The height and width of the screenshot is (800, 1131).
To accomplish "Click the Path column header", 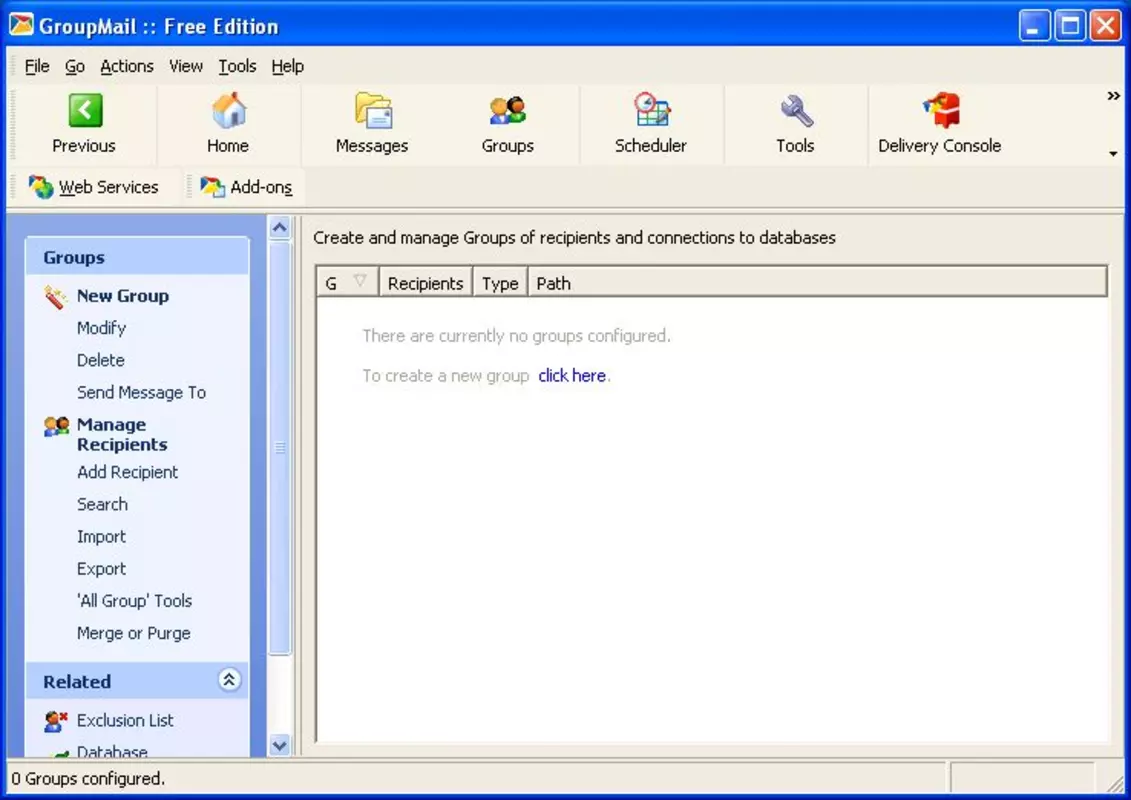I will 817,283.
